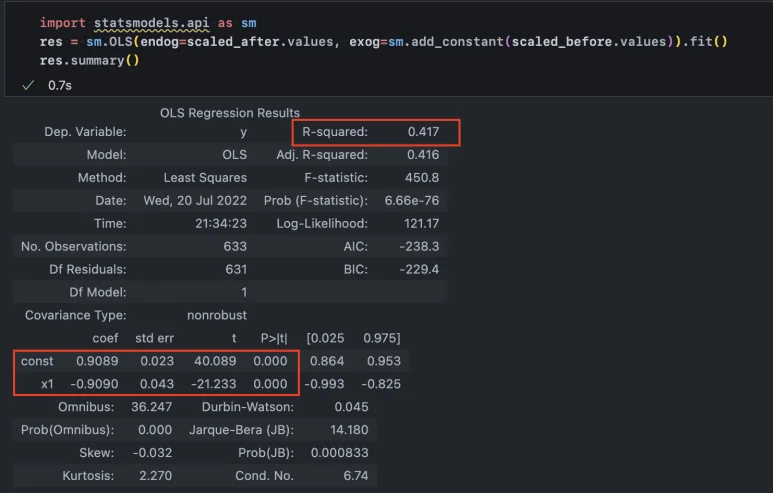Screen dimensions: 773x493
Task: Click the R-squared value 0.417
Action: pos(423,131)
